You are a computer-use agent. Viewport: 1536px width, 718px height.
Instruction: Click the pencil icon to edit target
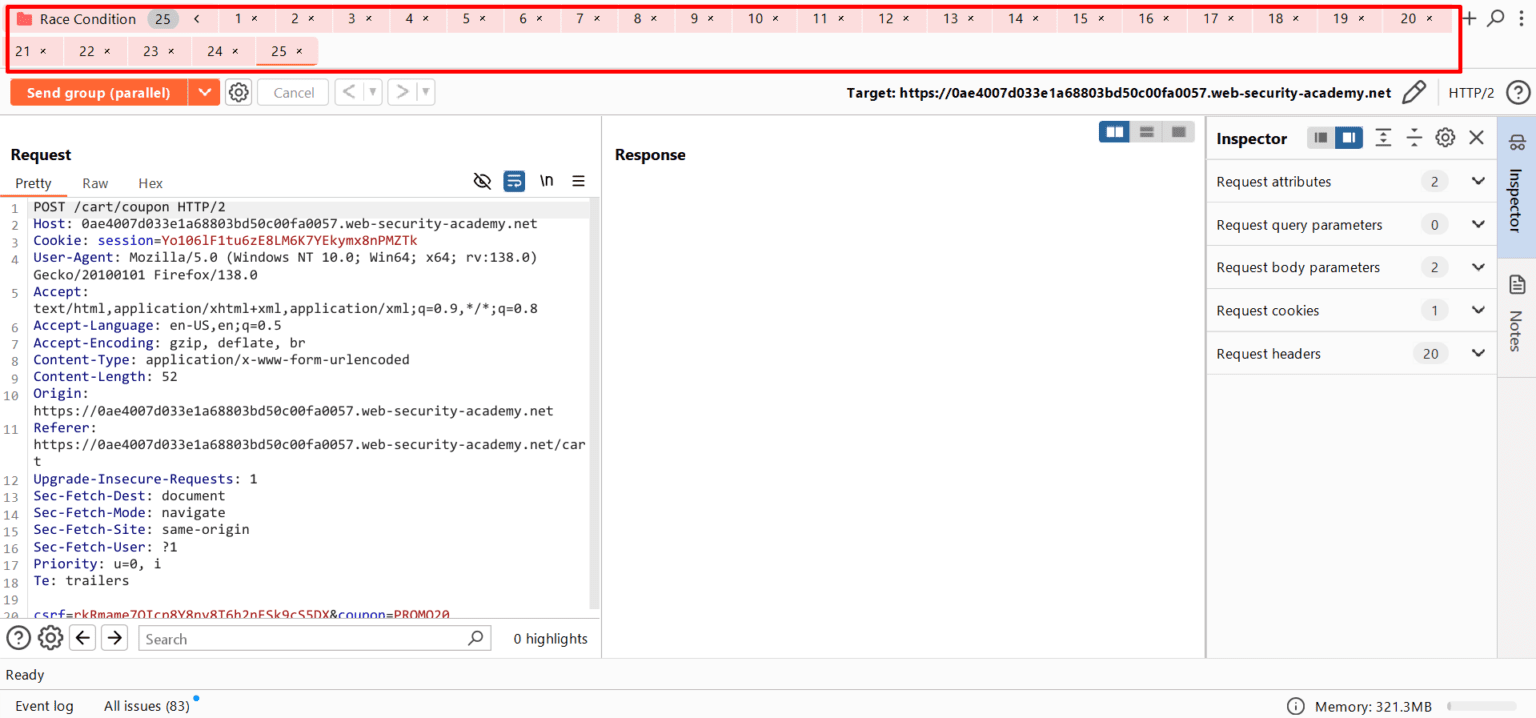click(x=1413, y=93)
